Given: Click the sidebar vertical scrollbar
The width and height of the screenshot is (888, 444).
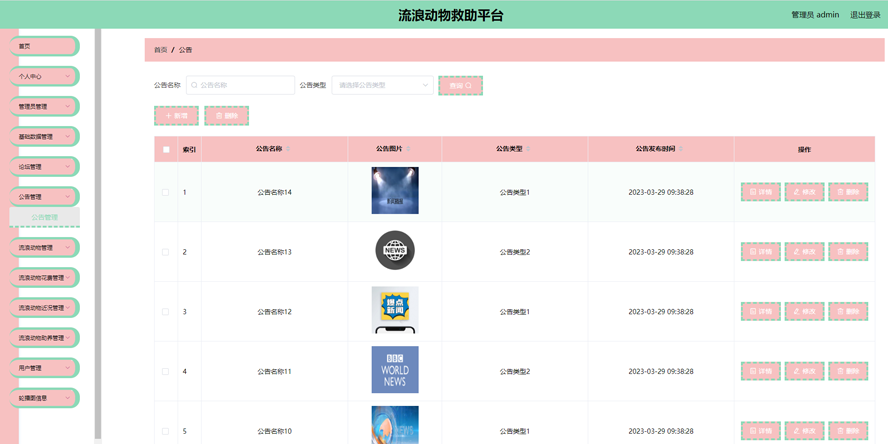Looking at the screenshot, I should 98,236.
